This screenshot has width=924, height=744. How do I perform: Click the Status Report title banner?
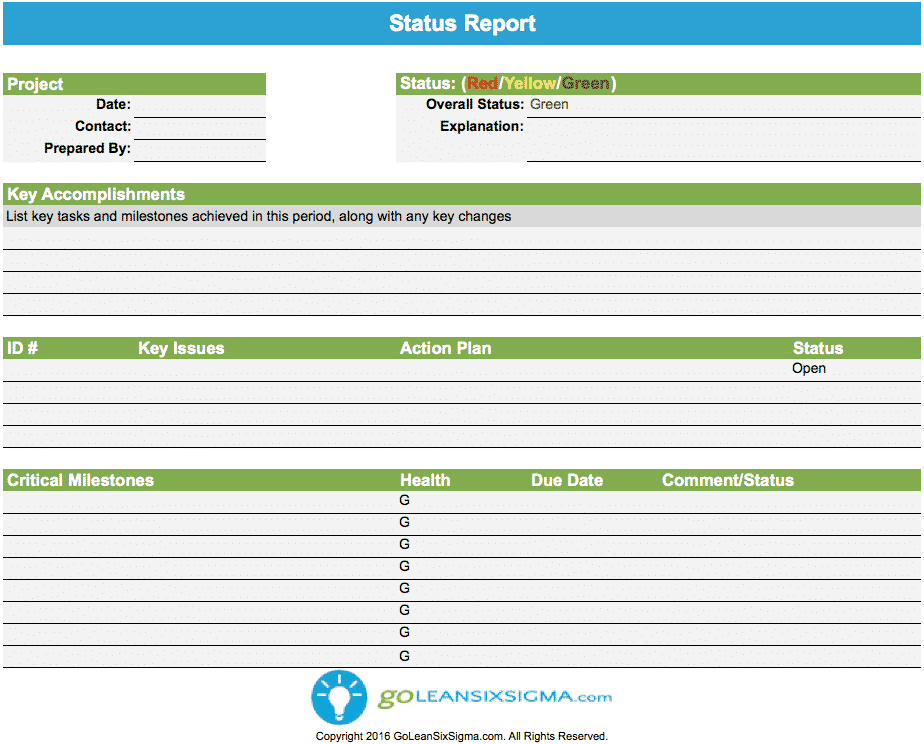point(462,23)
